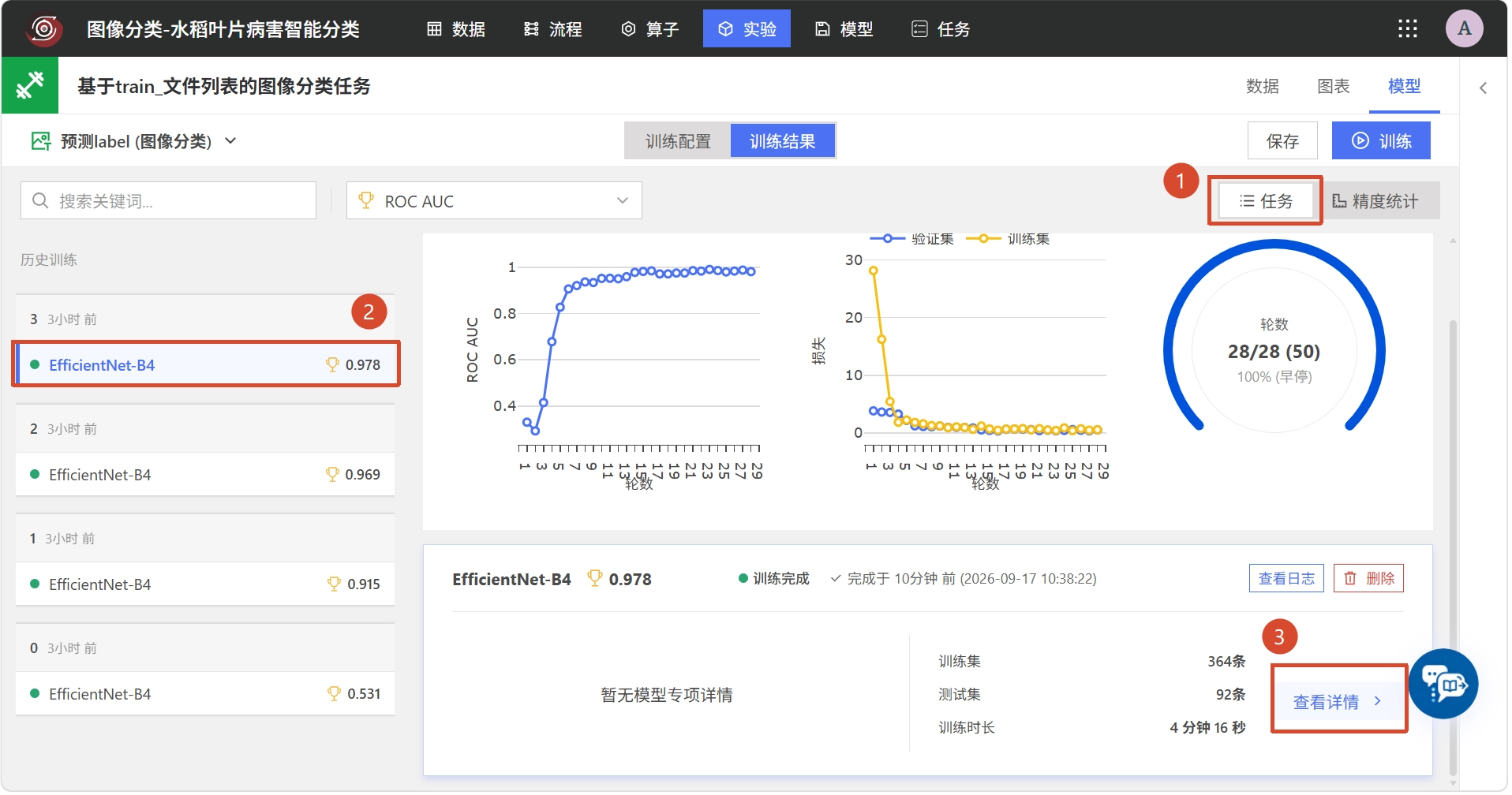The image size is (1512, 795).
Task: Switch to the blue 模型 tab on the right
Action: (1405, 86)
